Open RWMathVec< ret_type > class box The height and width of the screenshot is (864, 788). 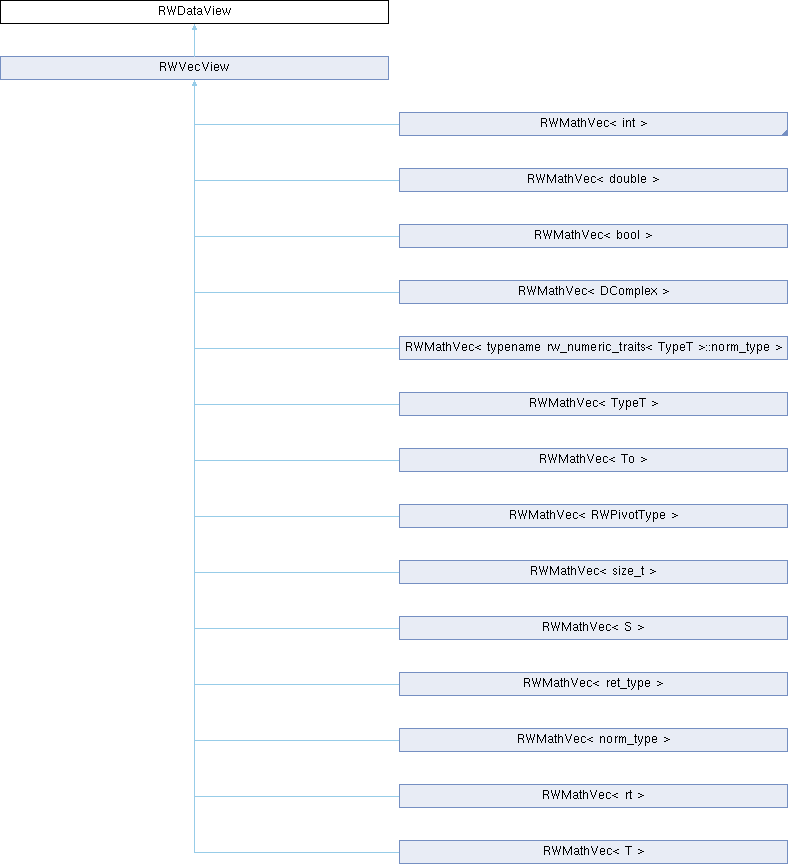click(x=593, y=684)
